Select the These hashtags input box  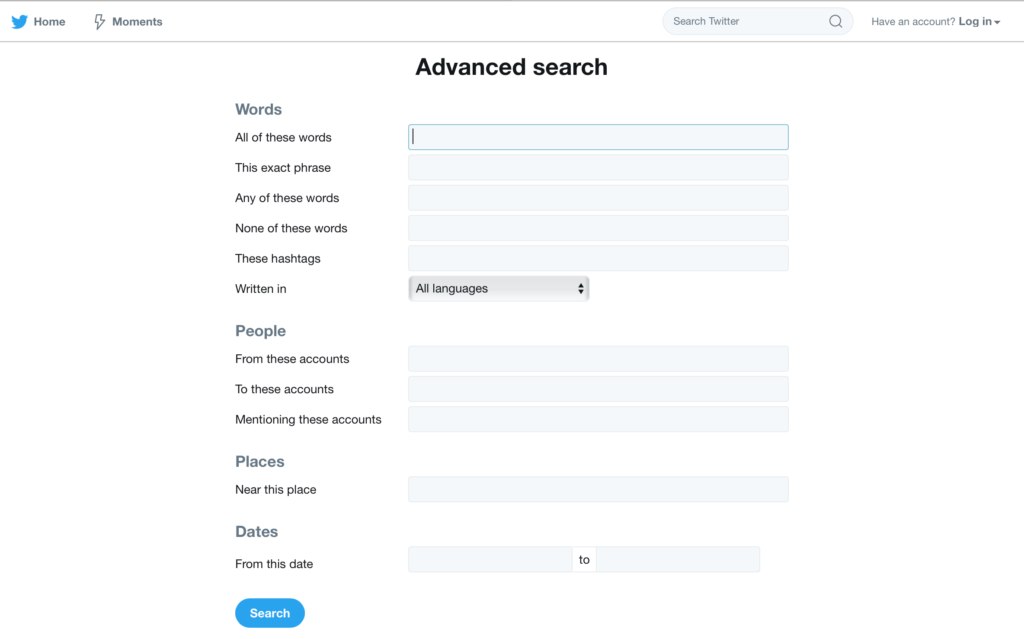coord(597,258)
